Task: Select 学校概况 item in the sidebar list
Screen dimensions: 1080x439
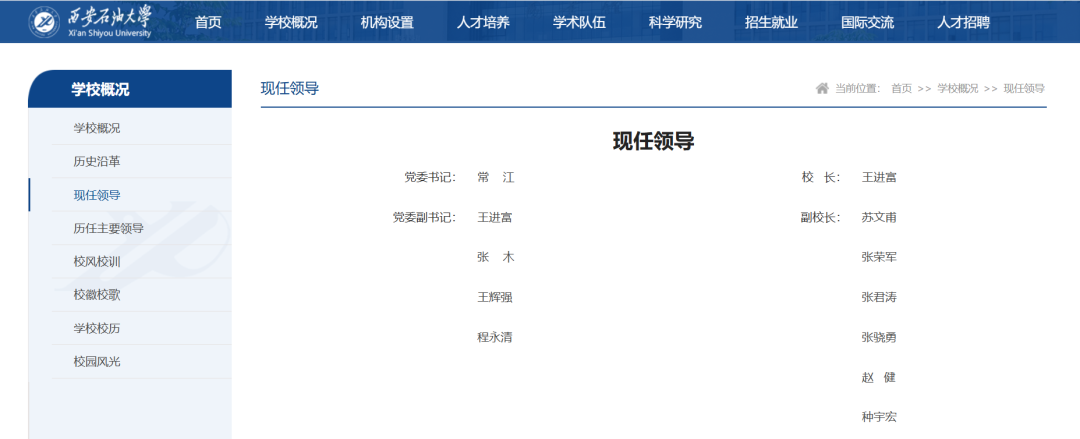Action: (97, 128)
